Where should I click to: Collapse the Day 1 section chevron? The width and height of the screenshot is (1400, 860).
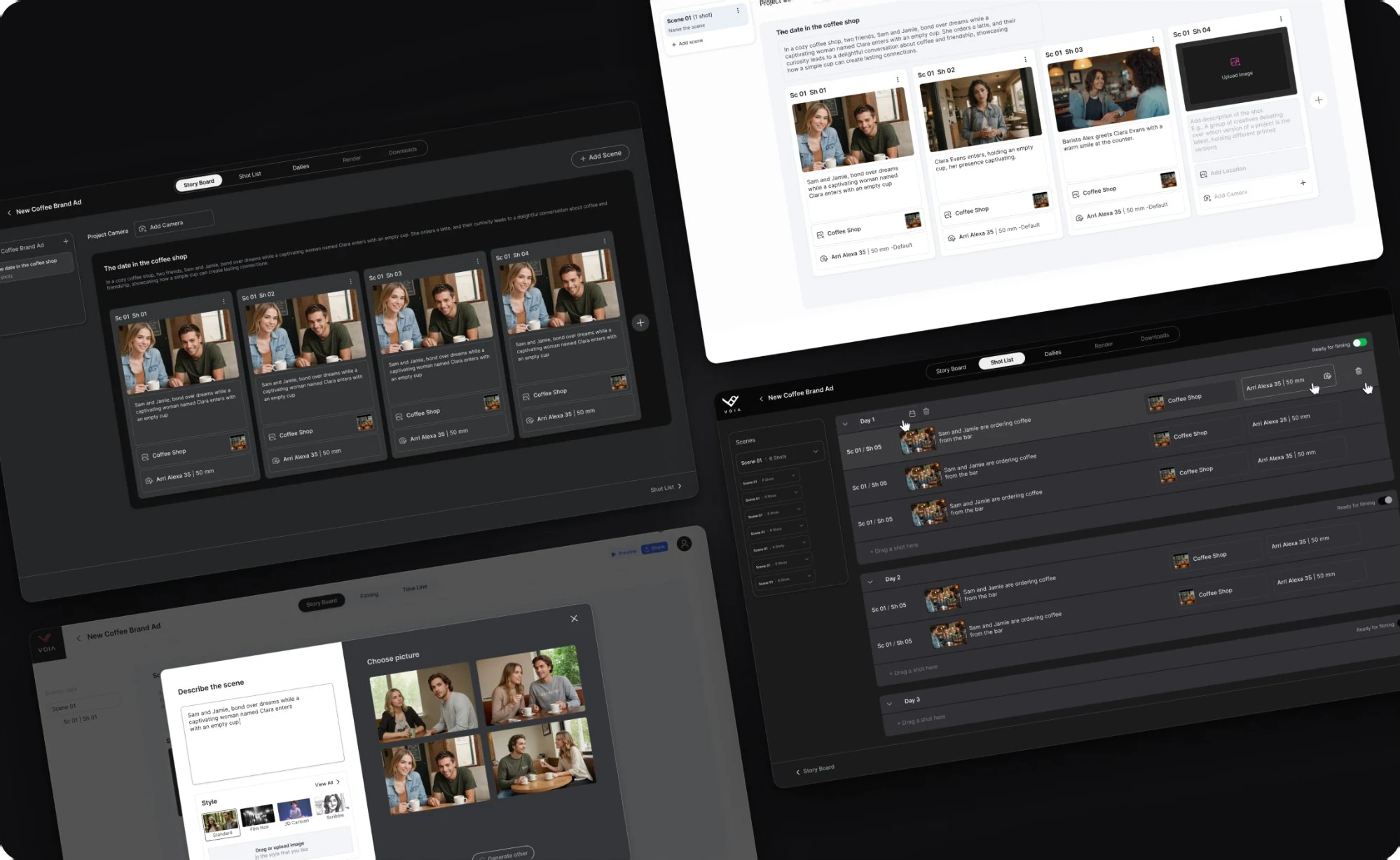coord(845,423)
